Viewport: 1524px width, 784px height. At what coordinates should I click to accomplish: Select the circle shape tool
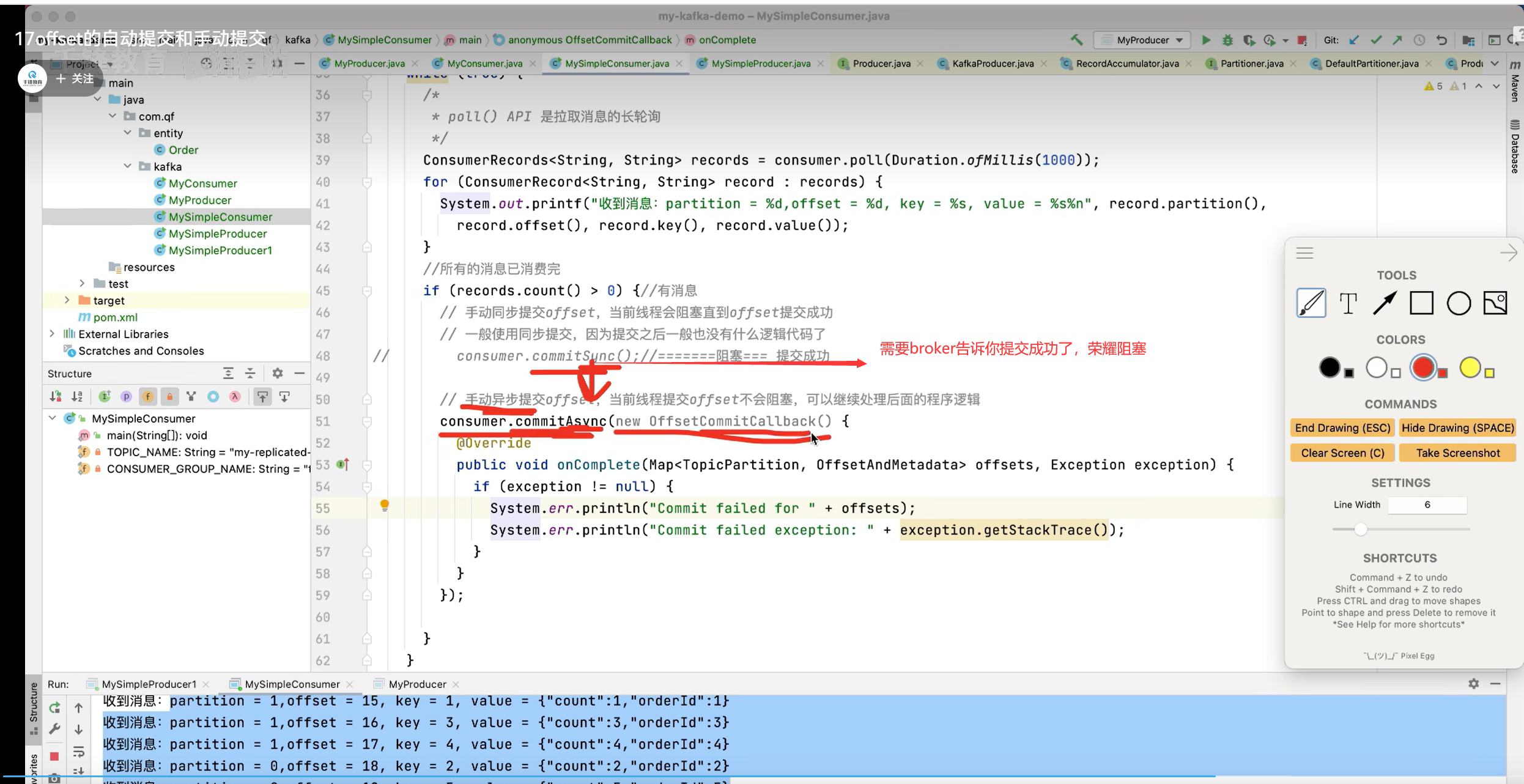point(1459,303)
